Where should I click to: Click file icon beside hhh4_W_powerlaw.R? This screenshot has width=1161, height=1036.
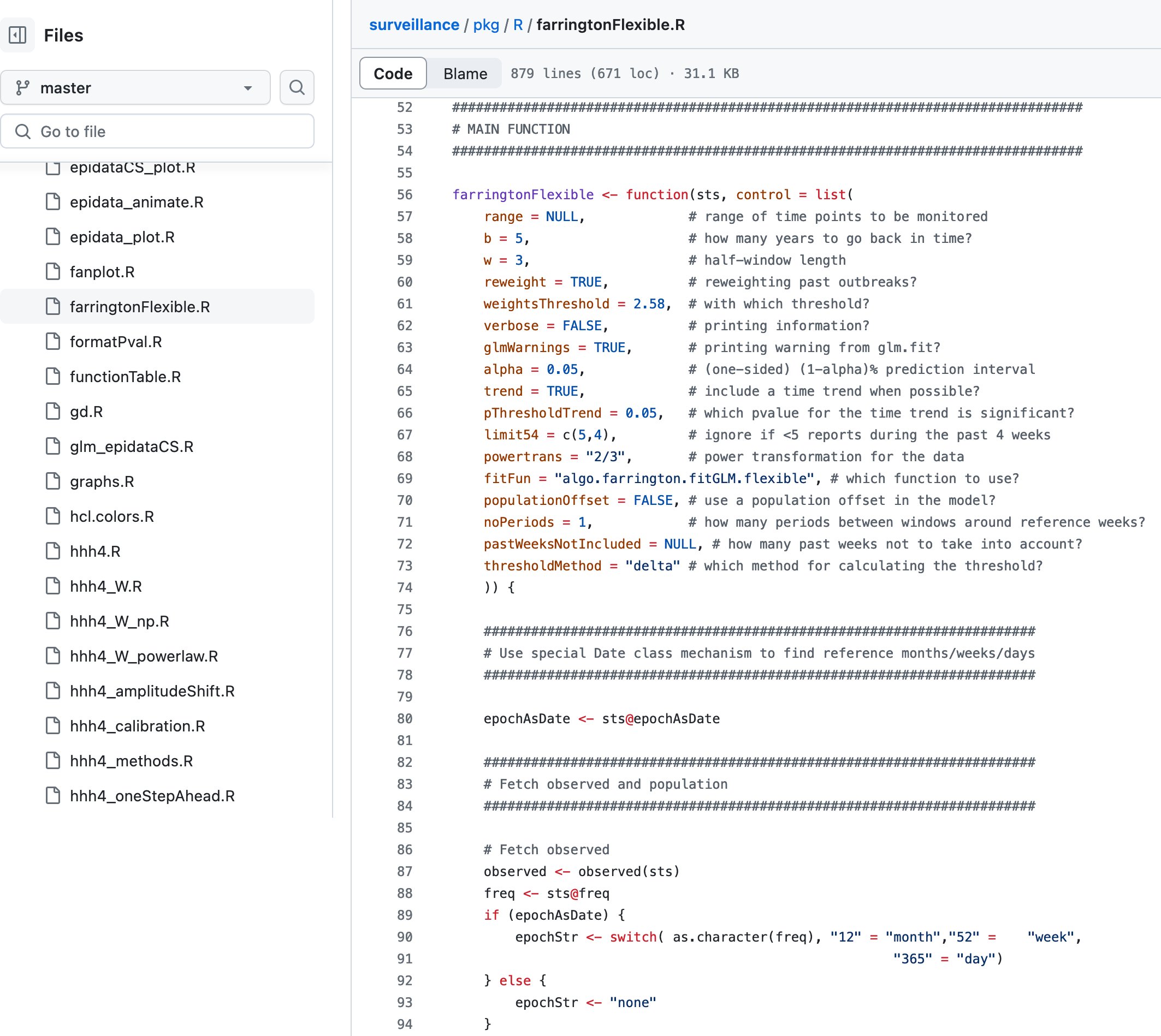coord(53,656)
